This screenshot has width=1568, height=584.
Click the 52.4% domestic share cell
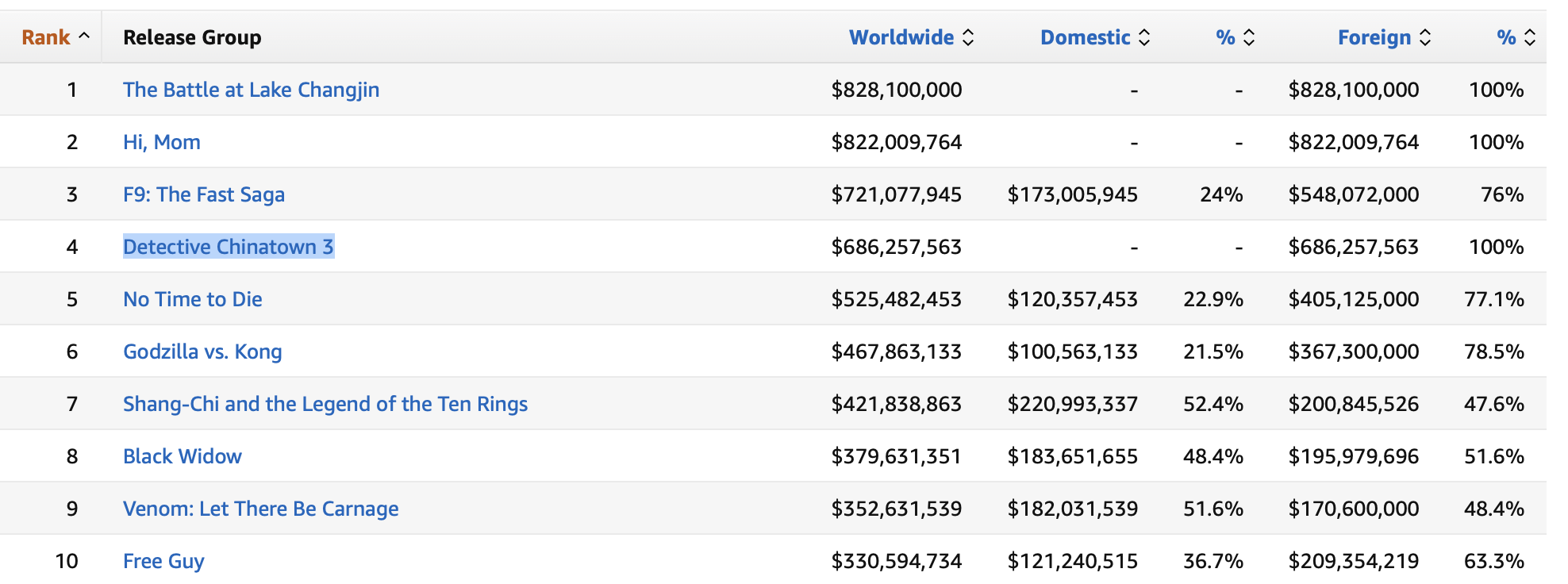[1213, 404]
